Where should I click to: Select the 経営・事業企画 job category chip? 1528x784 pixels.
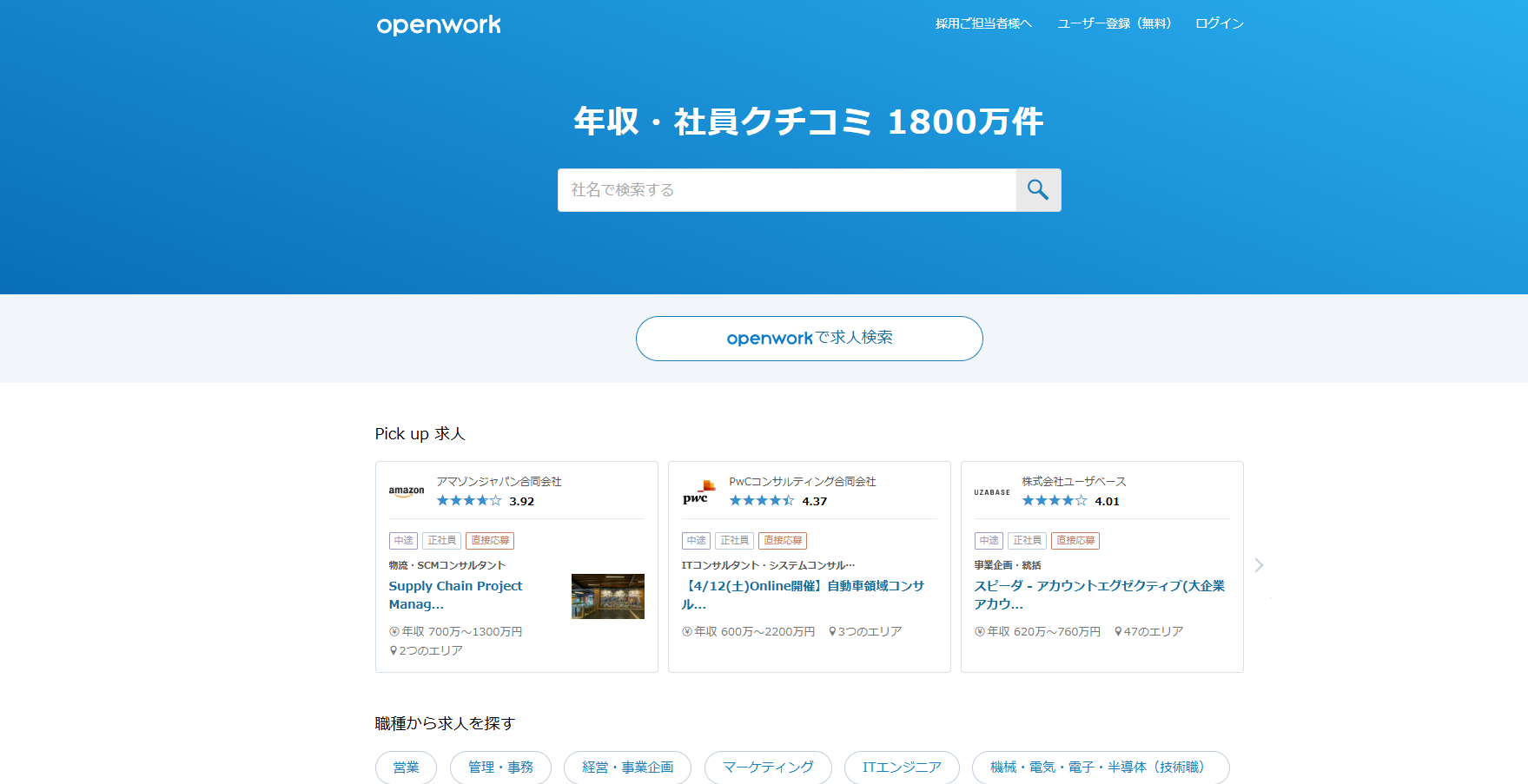pyautogui.click(x=627, y=768)
